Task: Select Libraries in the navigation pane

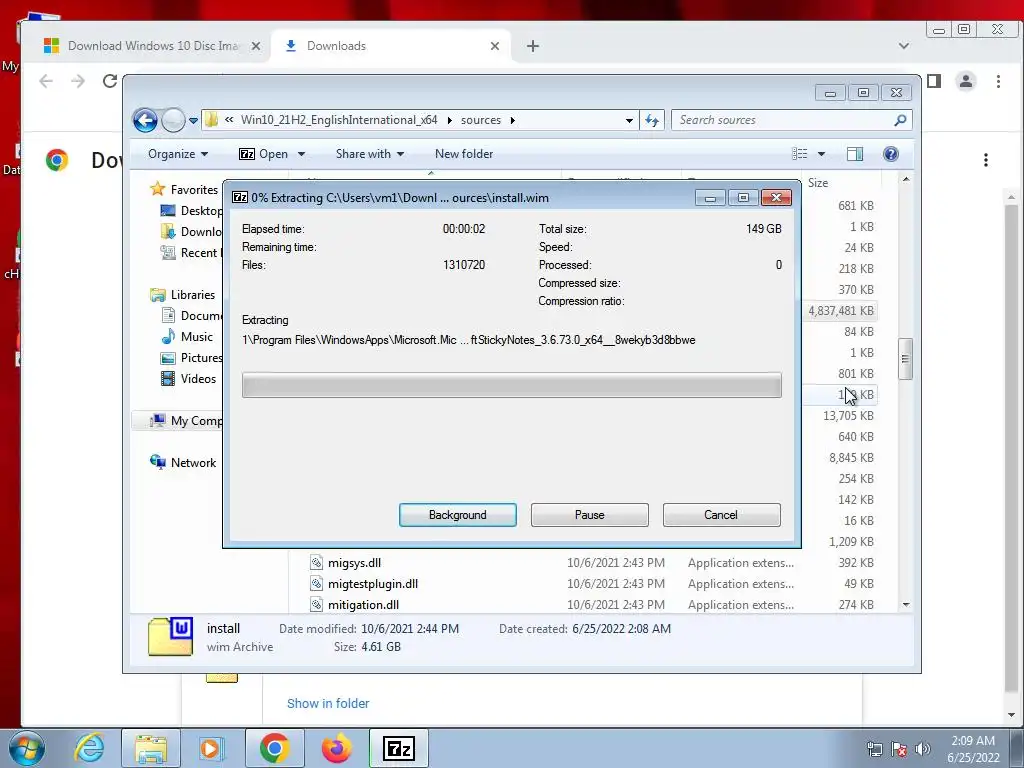Action: 183,295
